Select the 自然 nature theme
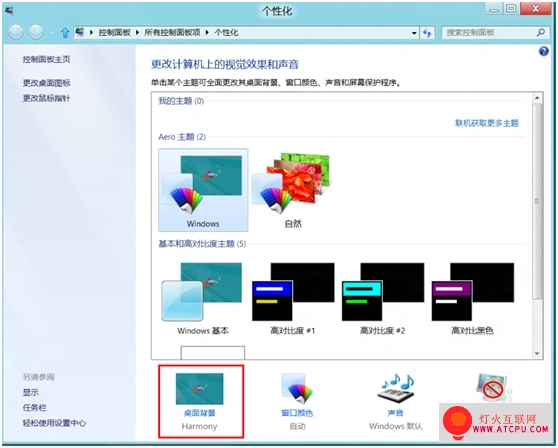Image resolution: width=558 pixels, height=448 pixels. 293,190
